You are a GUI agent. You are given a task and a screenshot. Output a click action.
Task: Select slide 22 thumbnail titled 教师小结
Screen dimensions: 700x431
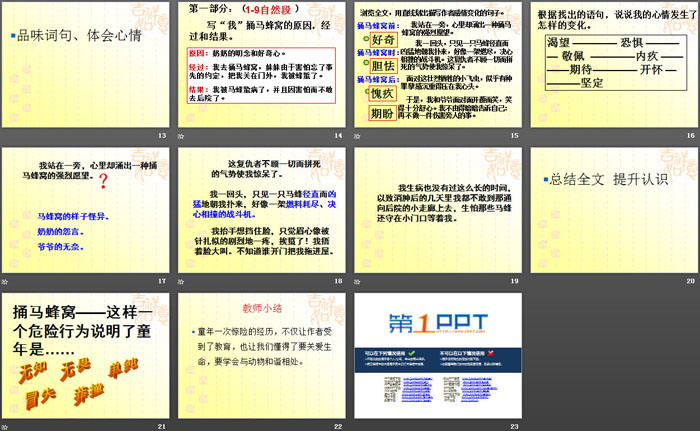[262, 356]
